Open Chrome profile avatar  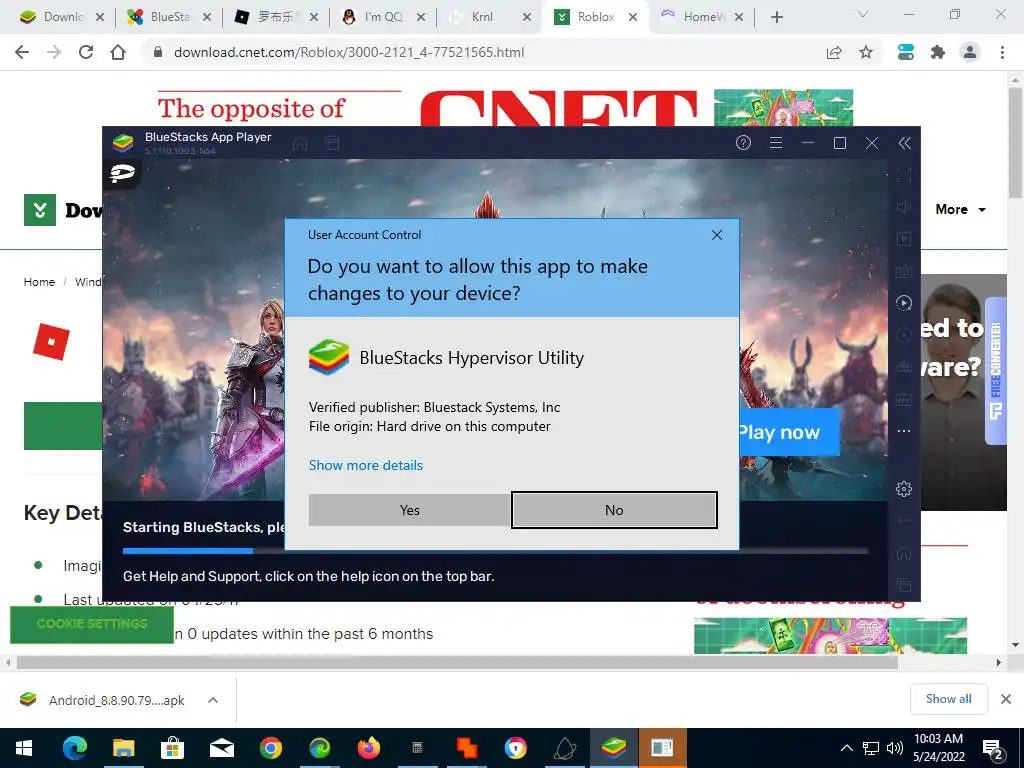(970, 52)
